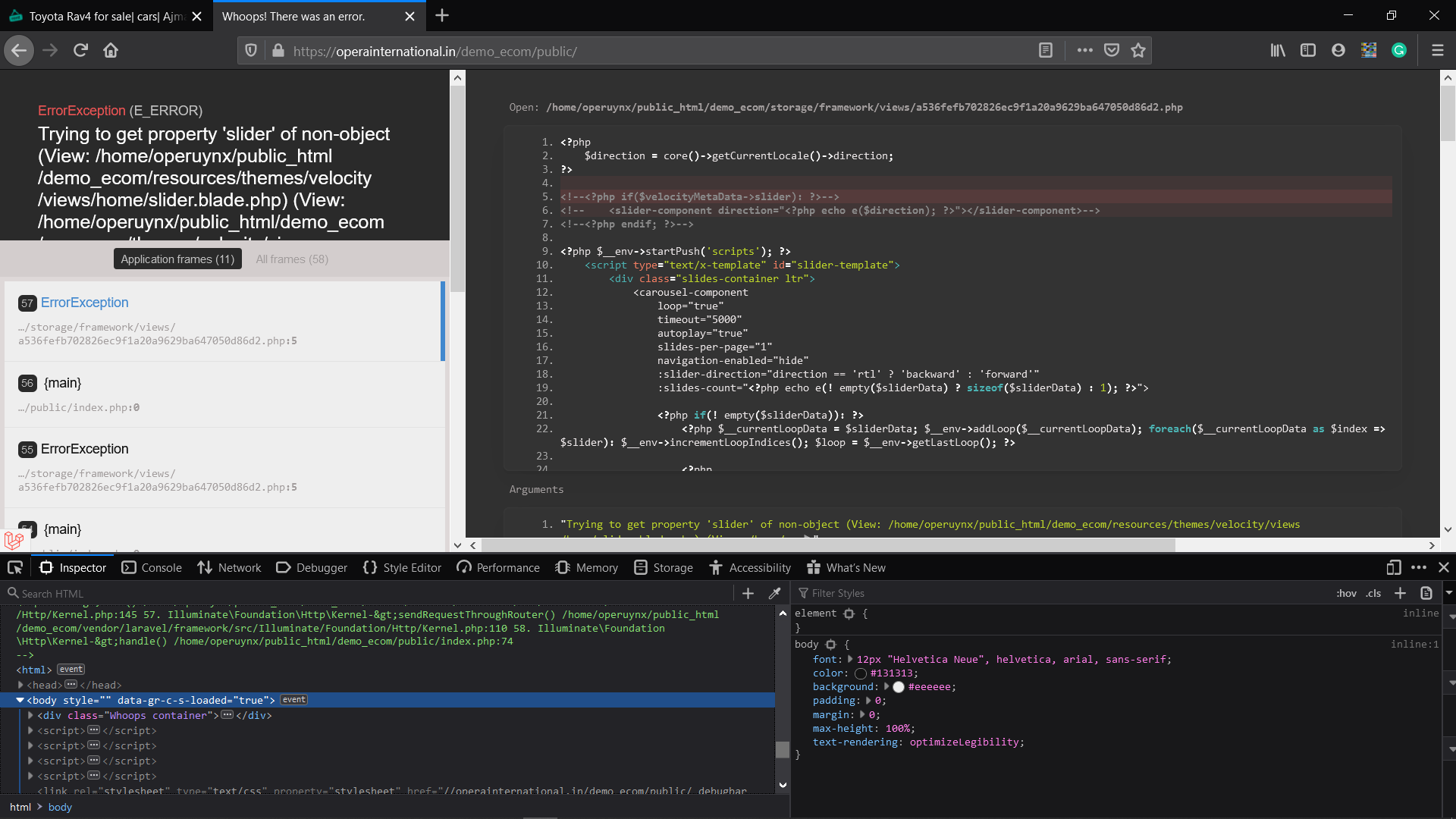
Task: Switch to Toyota Rav4 tab
Action: (x=105, y=16)
